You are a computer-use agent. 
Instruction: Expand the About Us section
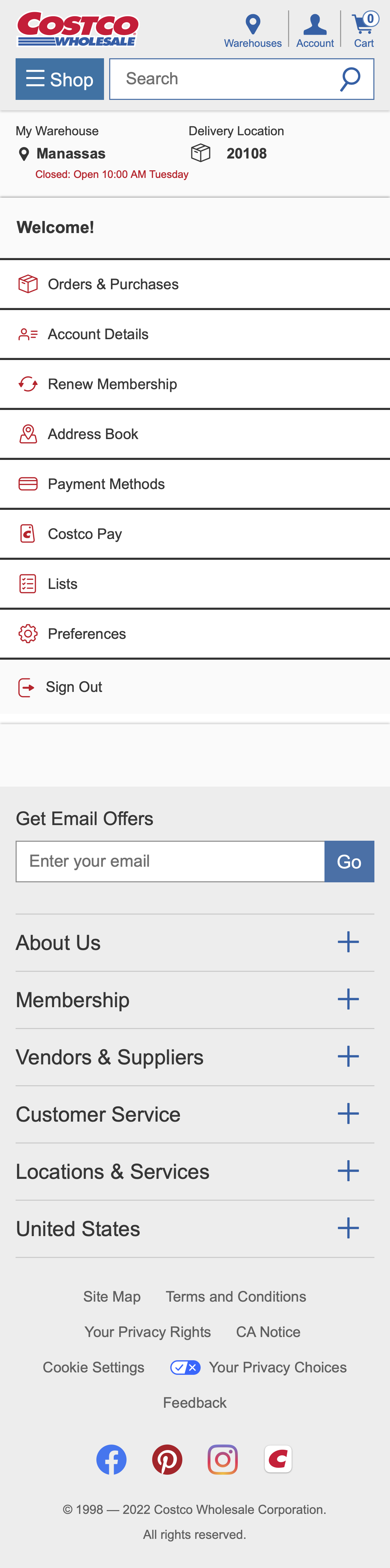348,942
